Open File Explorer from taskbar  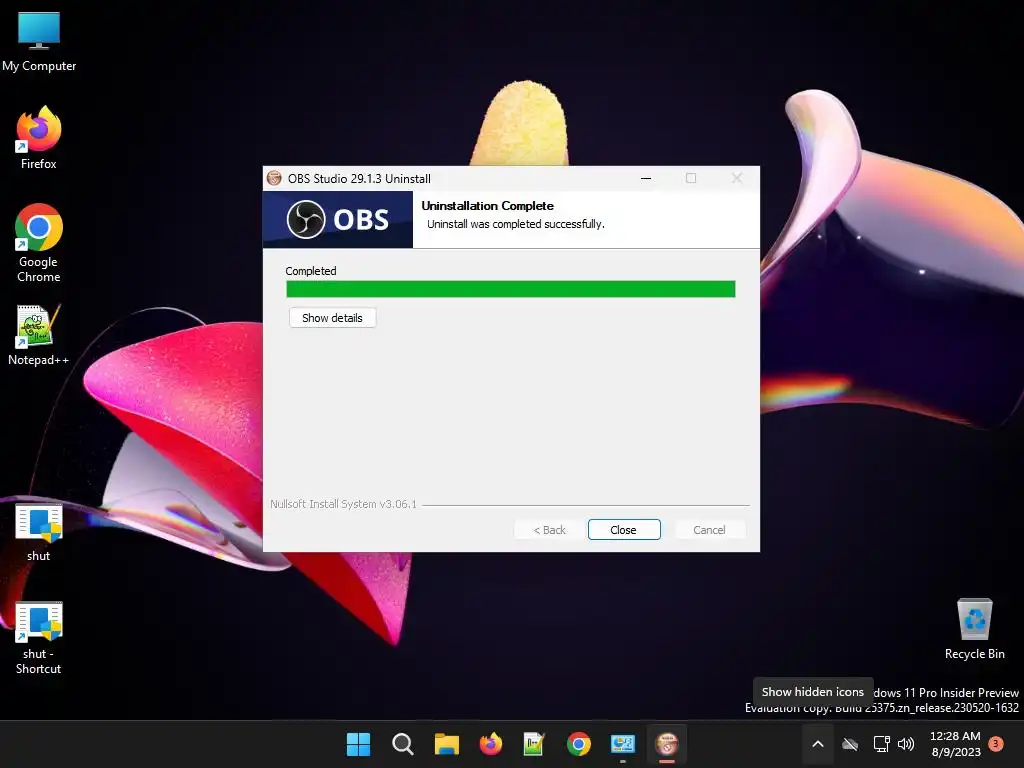pos(447,744)
